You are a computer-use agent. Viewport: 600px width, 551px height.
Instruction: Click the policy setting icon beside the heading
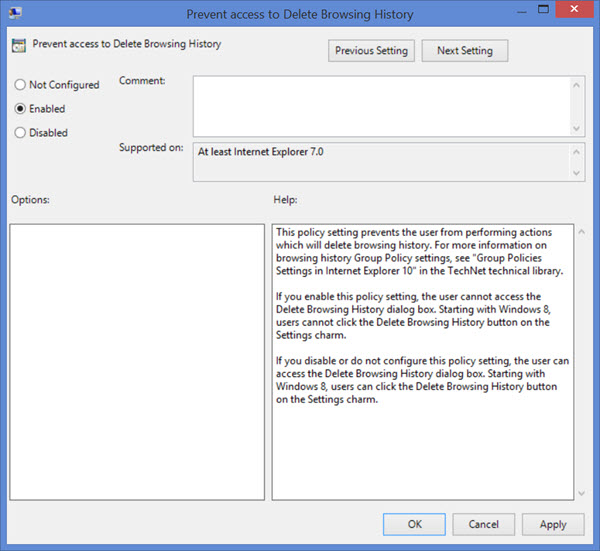click(x=19, y=45)
